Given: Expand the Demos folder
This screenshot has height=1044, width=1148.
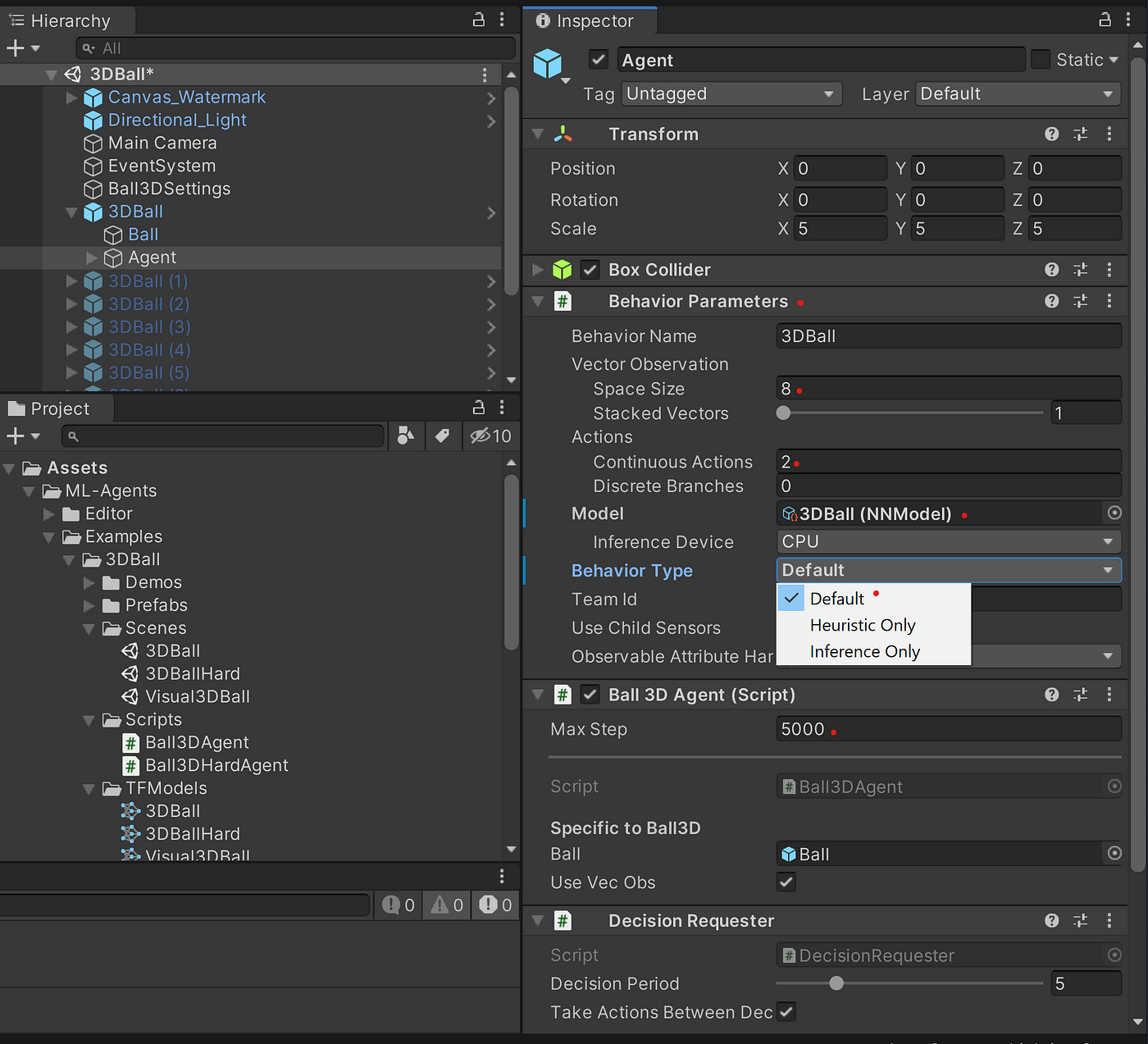Looking at the screenshot, I should coord(89,583).
